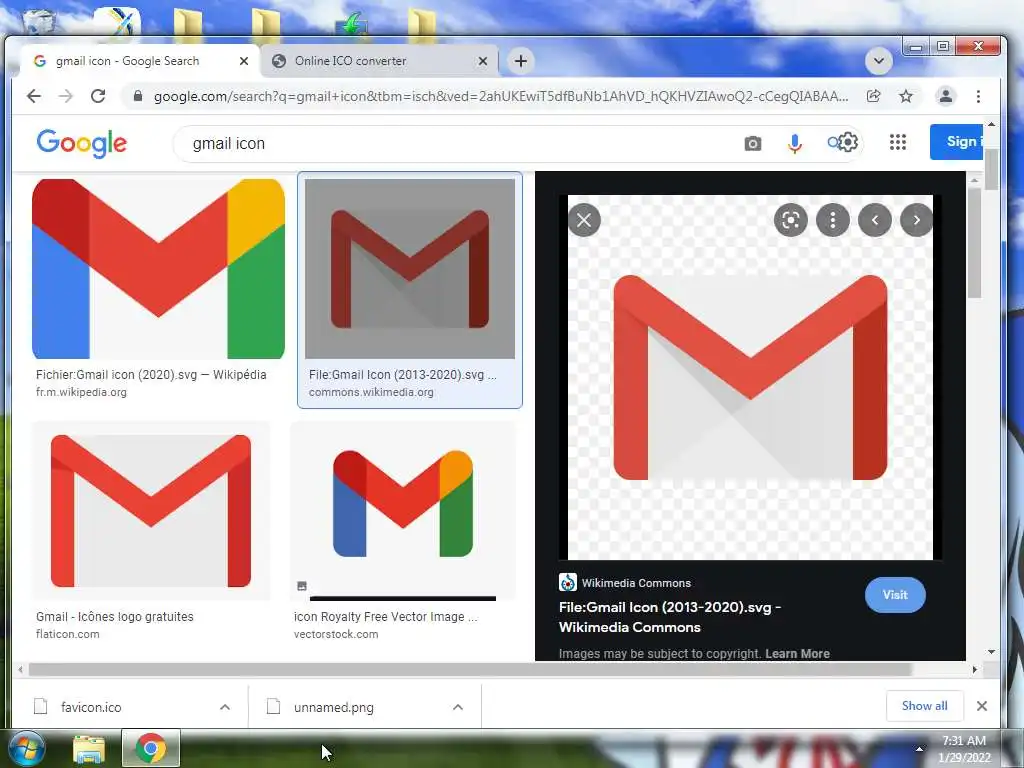
Task: Search inside image with the lens icon
Action: click(x=790, y=220)
